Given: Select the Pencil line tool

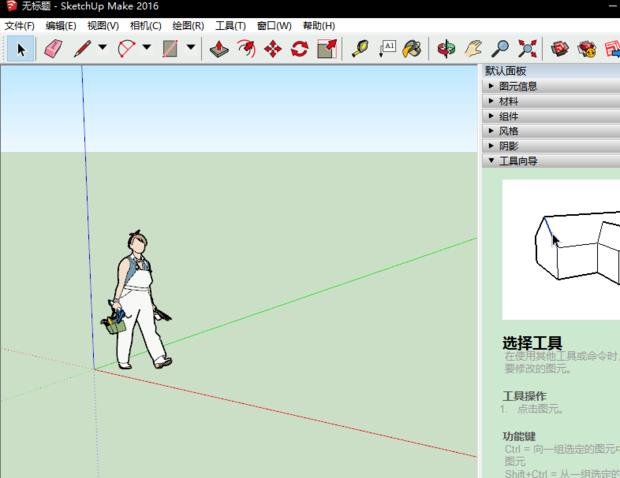Looking at the screenshot, I should tap(82, 48).
